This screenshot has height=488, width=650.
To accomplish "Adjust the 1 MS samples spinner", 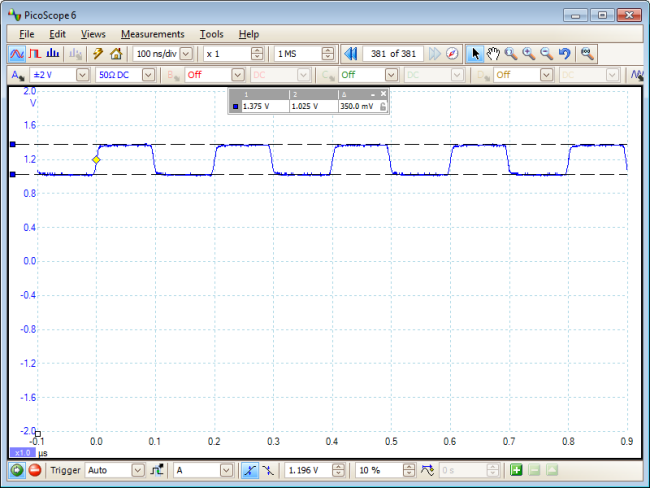I will click(x=327, y=54).
